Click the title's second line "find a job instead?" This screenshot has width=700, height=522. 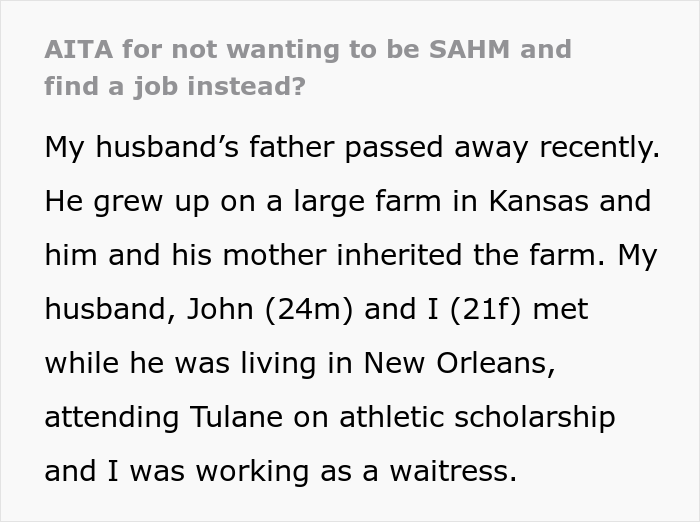coord(175,86)
